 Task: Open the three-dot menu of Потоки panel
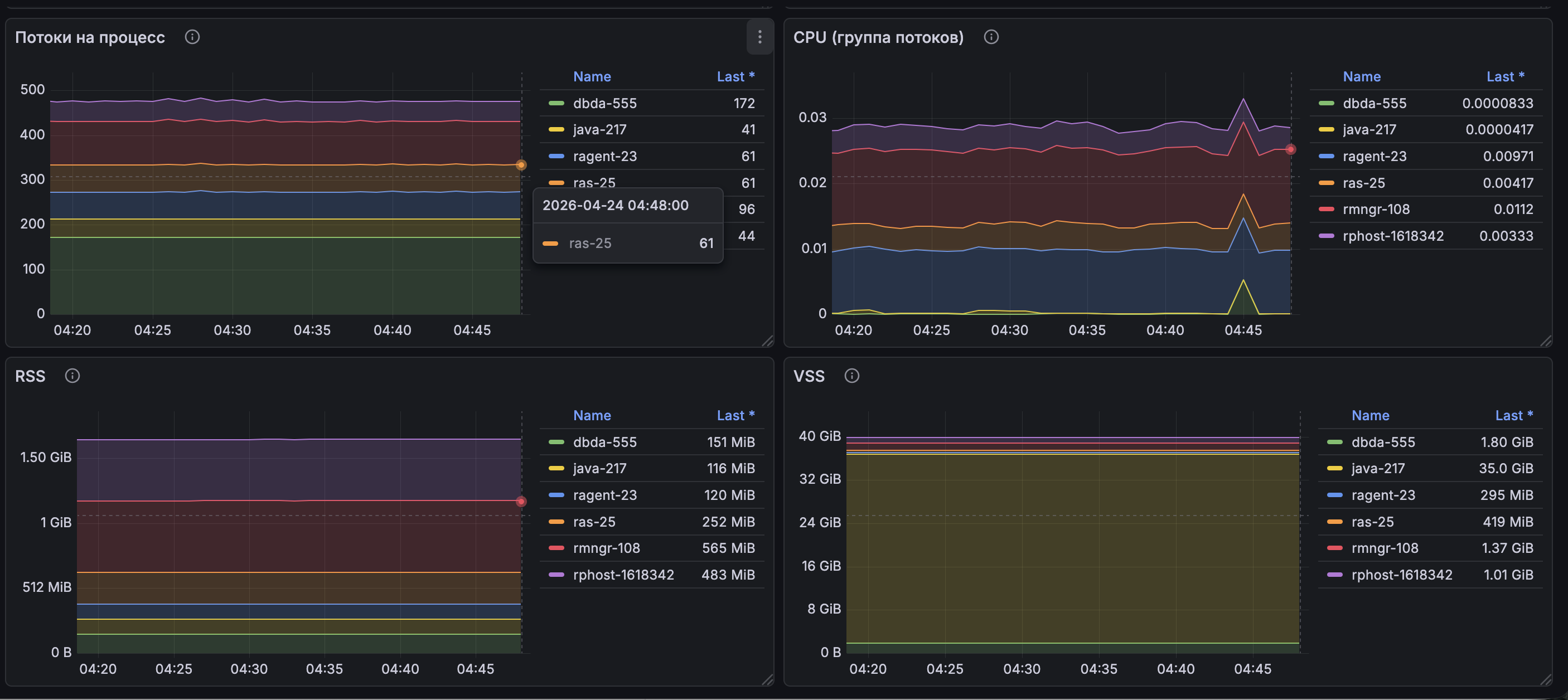point(759,37)
